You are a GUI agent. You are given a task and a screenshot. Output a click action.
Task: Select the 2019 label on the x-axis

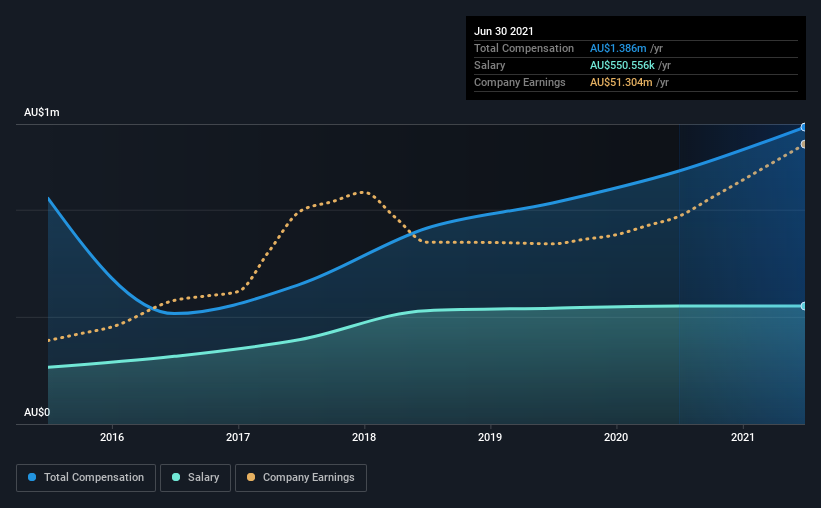pos(490,437)
